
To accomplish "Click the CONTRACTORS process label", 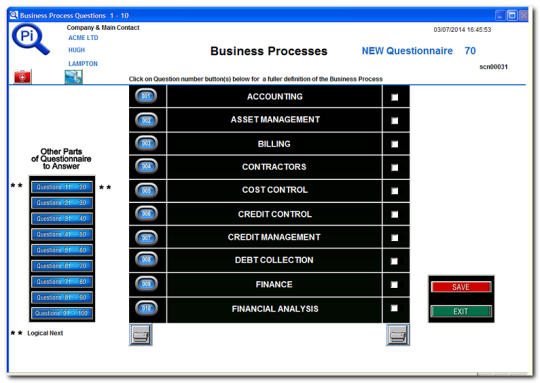I will [274, 167].
